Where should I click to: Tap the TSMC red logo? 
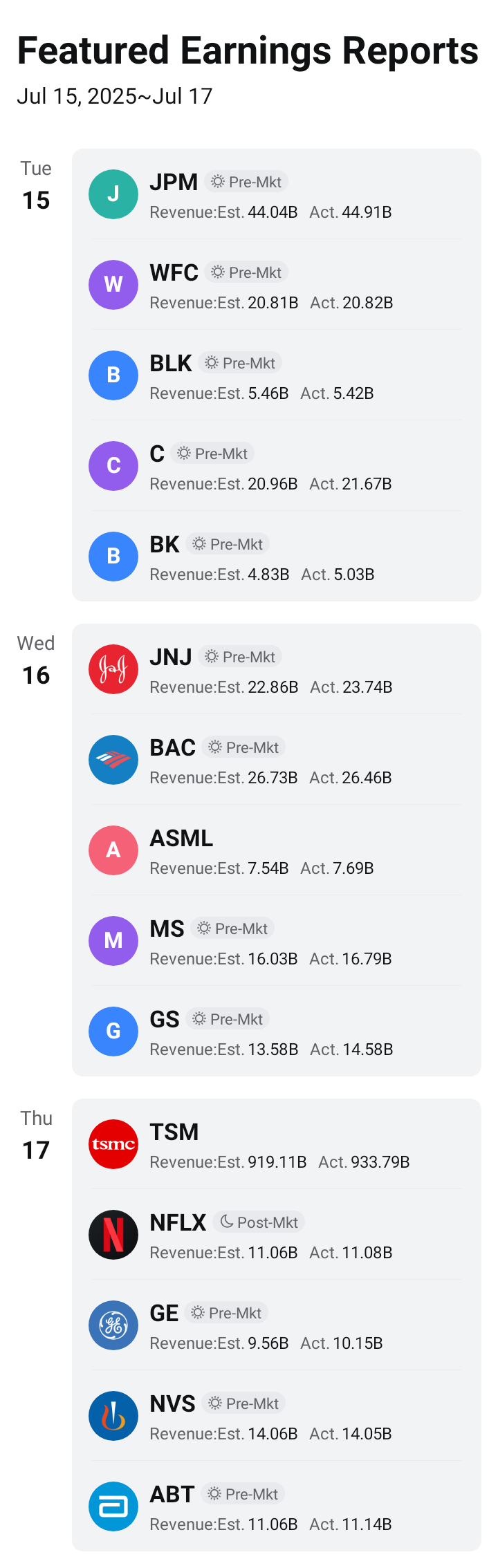coord(113,1144)
